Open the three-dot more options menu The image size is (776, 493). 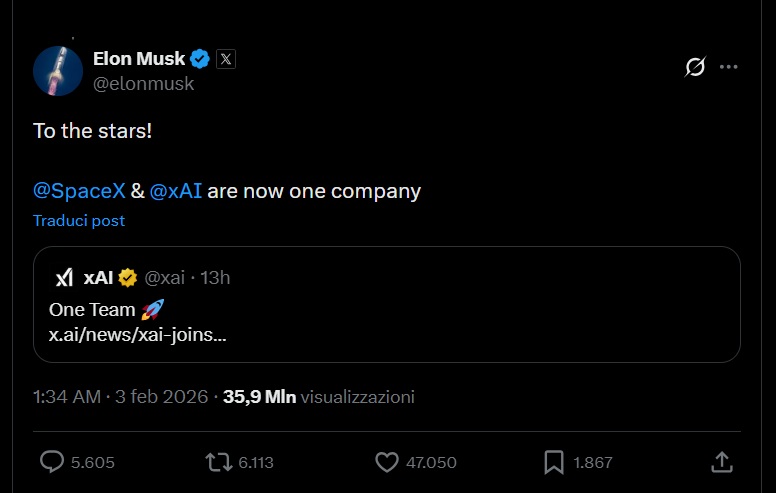click(729, 67)
